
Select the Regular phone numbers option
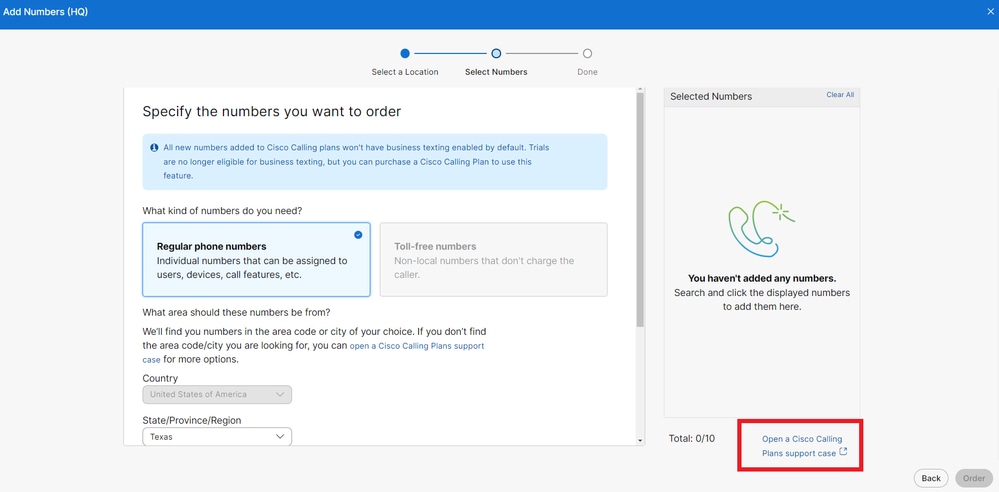point(256,259)
